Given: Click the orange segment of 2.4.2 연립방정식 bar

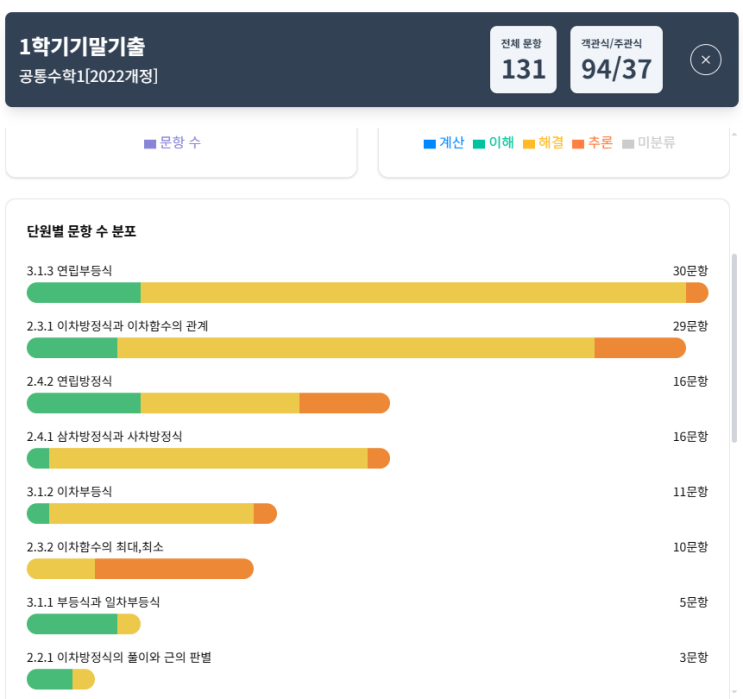Looking at the screenshot, I should (x=344, y=403).
